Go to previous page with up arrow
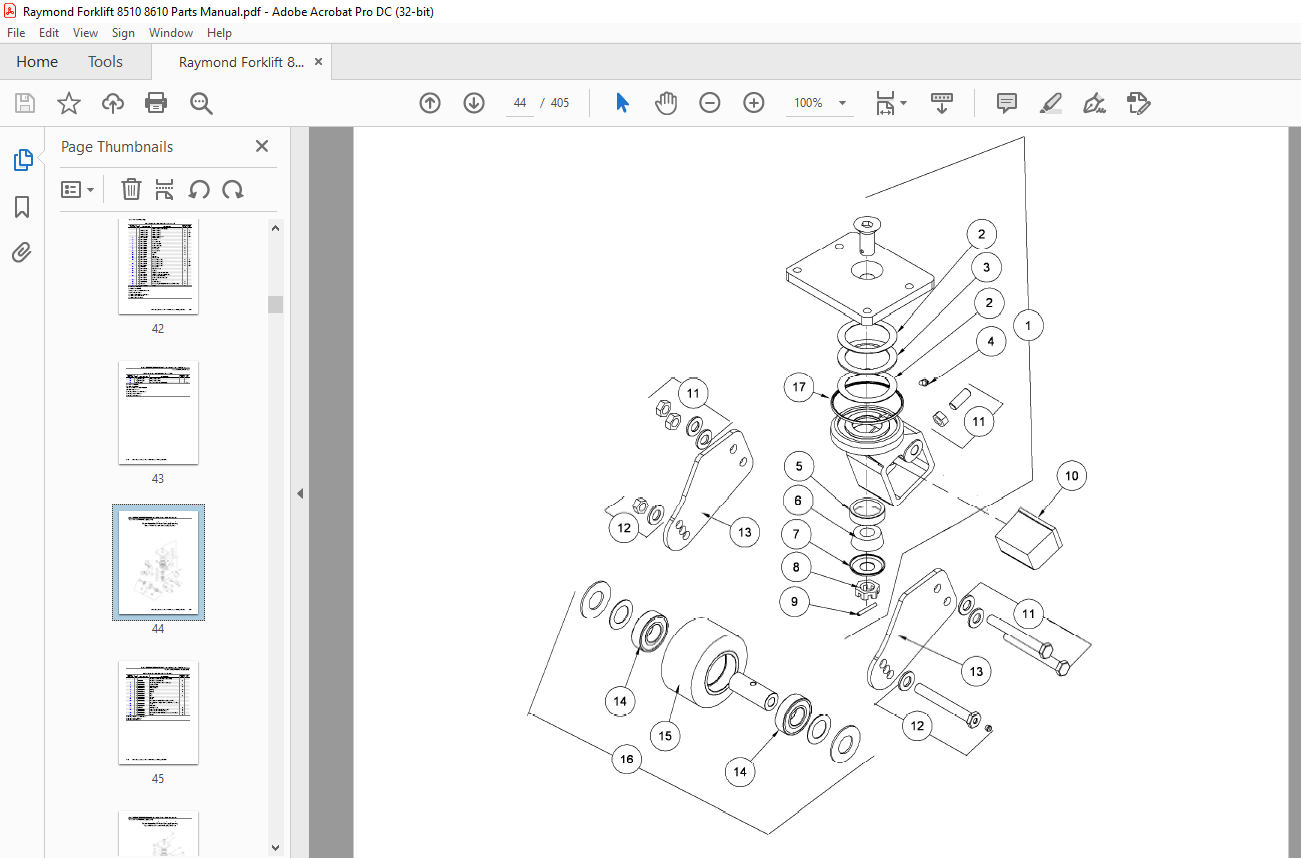The width and height of the screenshot is (1301, 858). coord(430,103)
